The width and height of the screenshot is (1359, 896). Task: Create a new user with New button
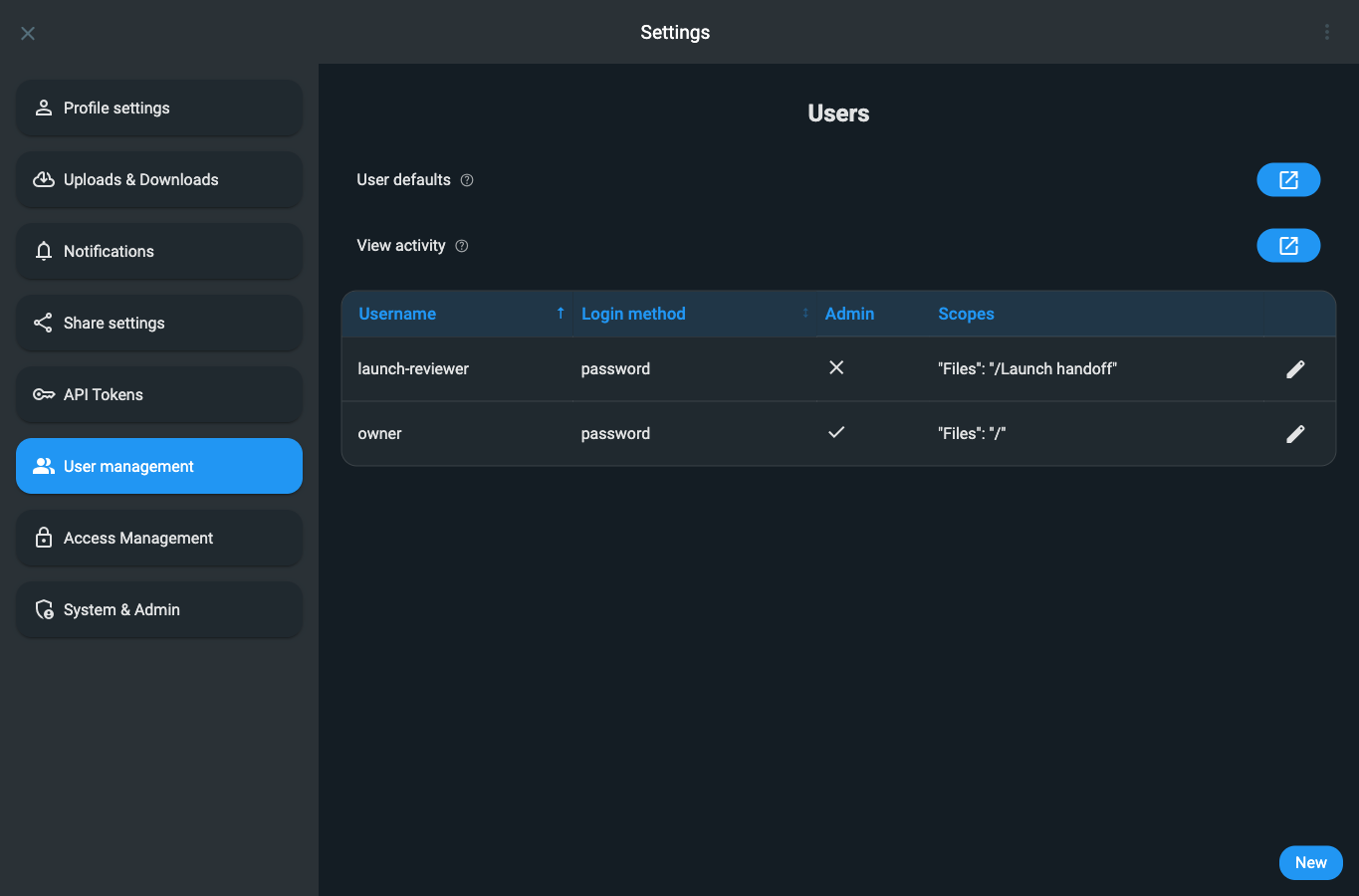[1310, 863]
